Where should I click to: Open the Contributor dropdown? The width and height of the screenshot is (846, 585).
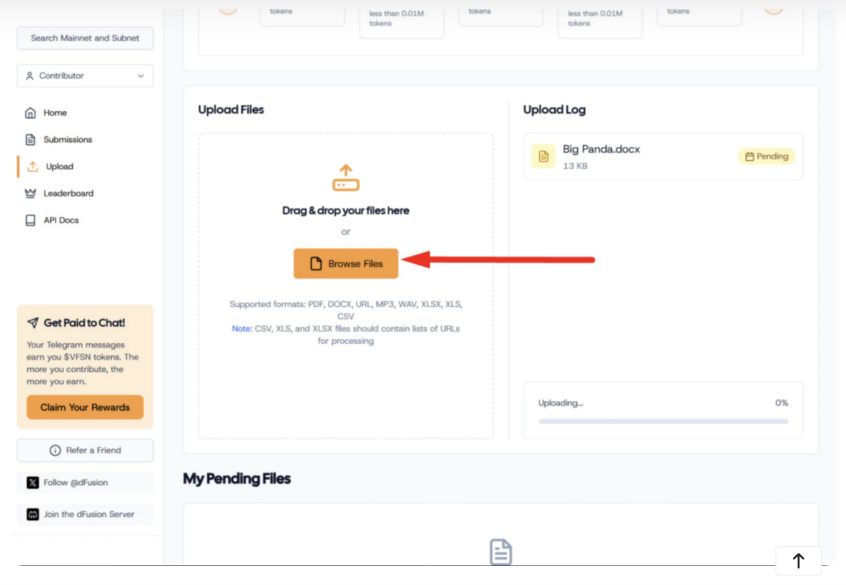85,75
